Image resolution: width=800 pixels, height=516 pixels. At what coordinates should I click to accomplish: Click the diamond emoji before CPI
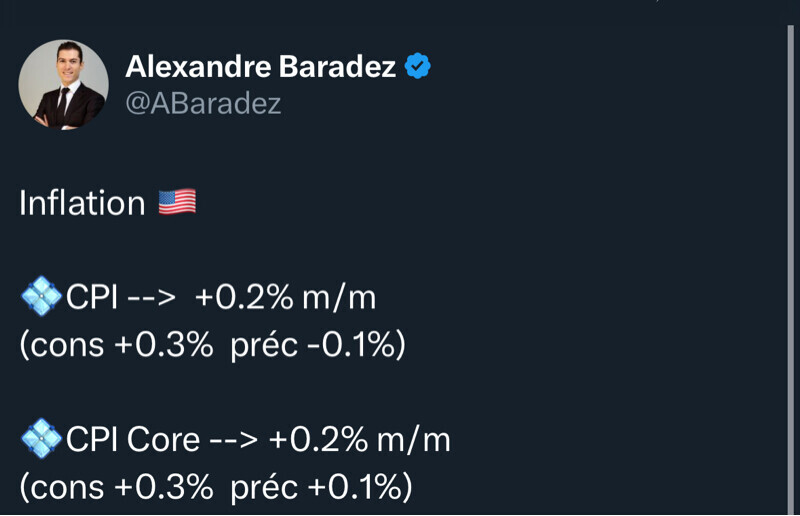pos(41,297)
